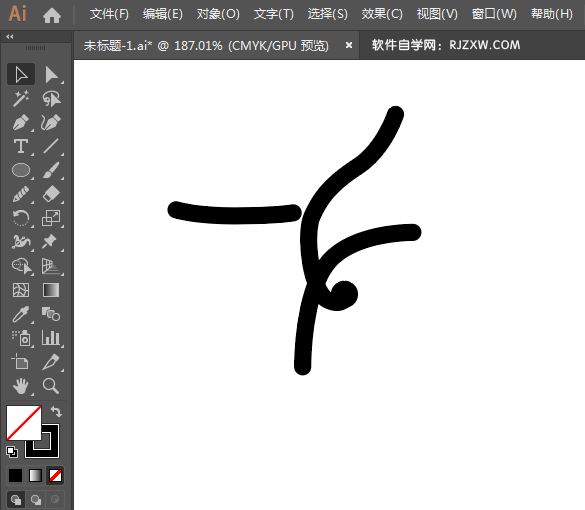Image resolution: width=585 pixels, height=510 pixels.
Task: Activate the Hand tool
Action: 21,386
